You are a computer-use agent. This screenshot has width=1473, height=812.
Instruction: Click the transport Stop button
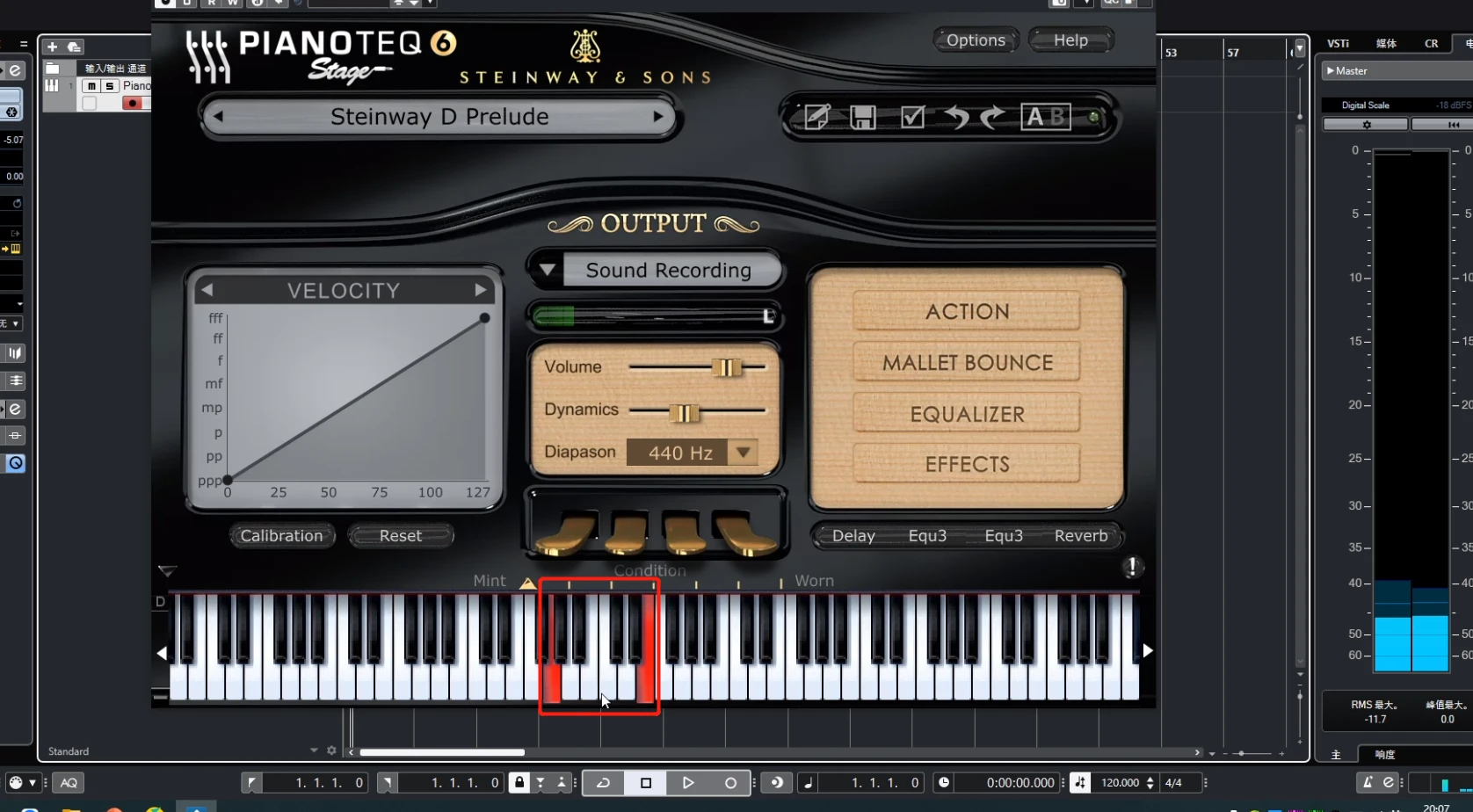point(646,782)
